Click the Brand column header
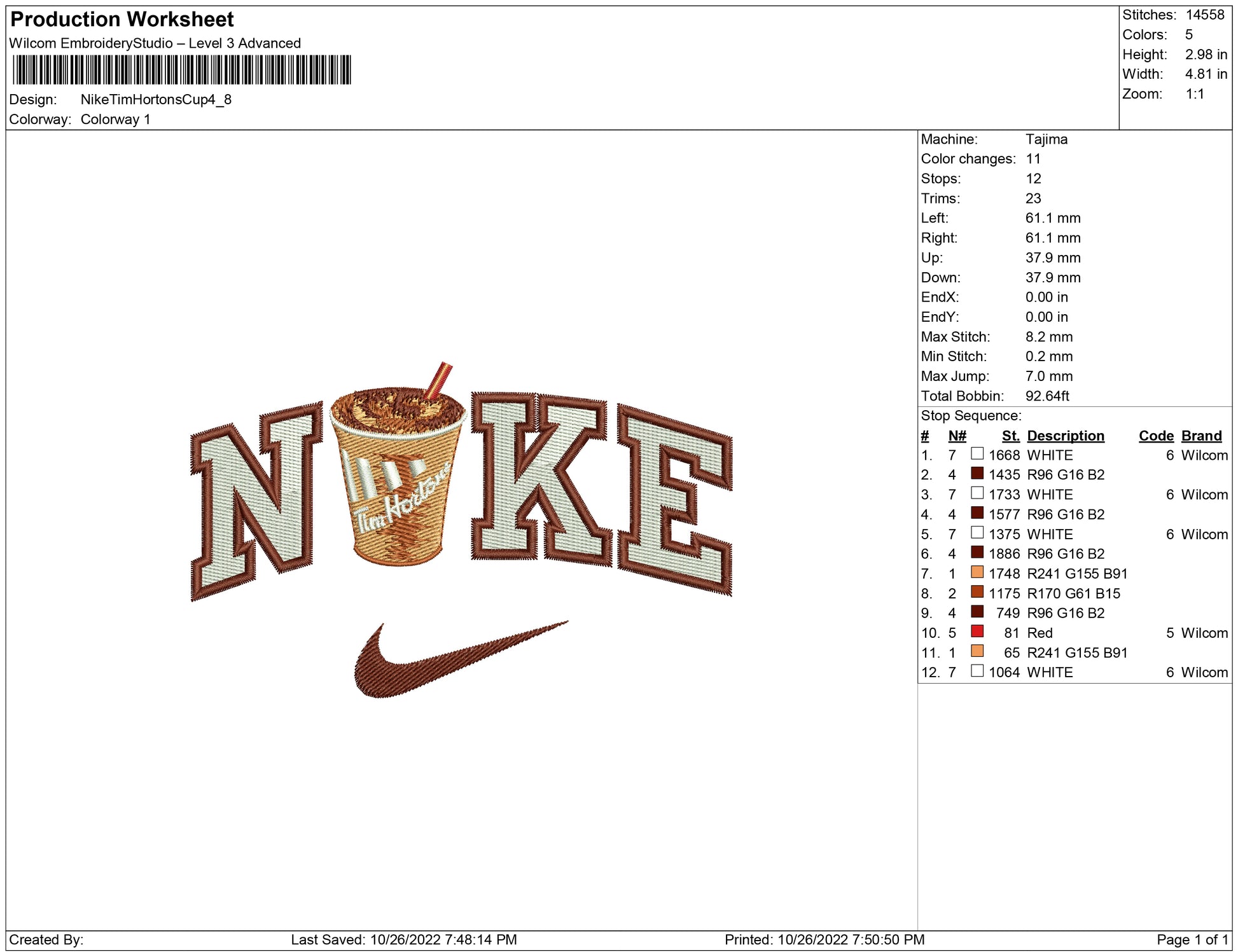The height and width of the screenshot is (952, 1238). tap(1201, 436)
